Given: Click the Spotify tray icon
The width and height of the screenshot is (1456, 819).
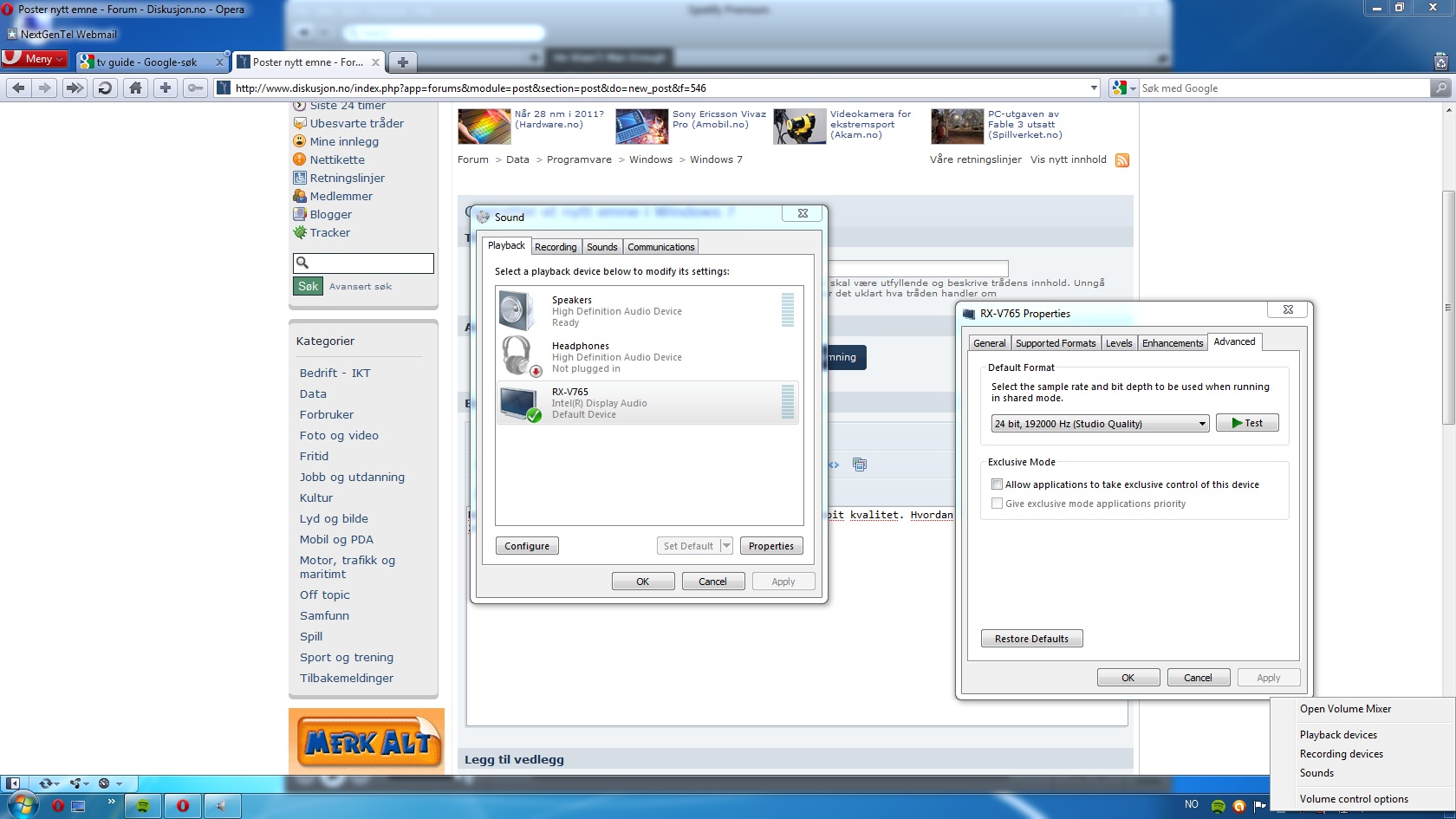Looking at the screenshot, I should 1219,806.
